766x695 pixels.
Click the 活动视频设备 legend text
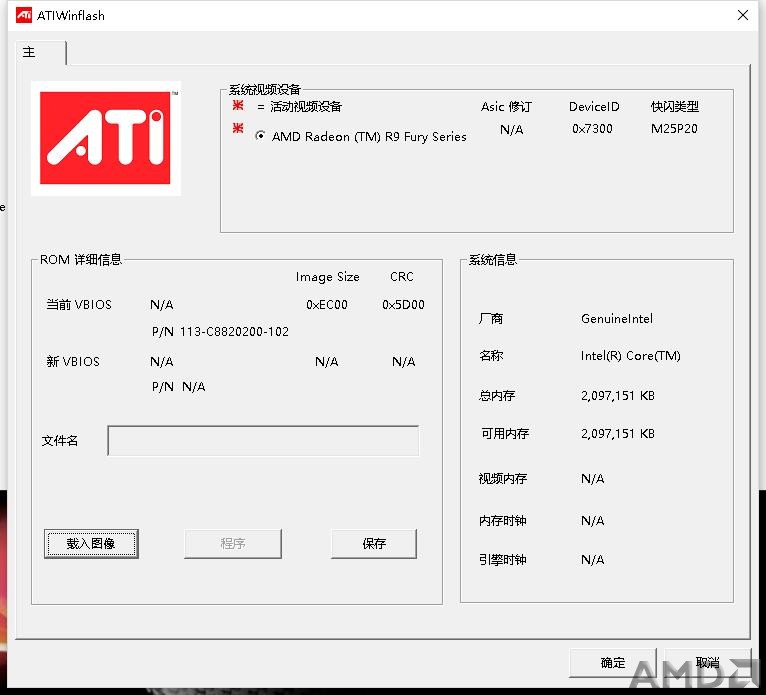306,106
